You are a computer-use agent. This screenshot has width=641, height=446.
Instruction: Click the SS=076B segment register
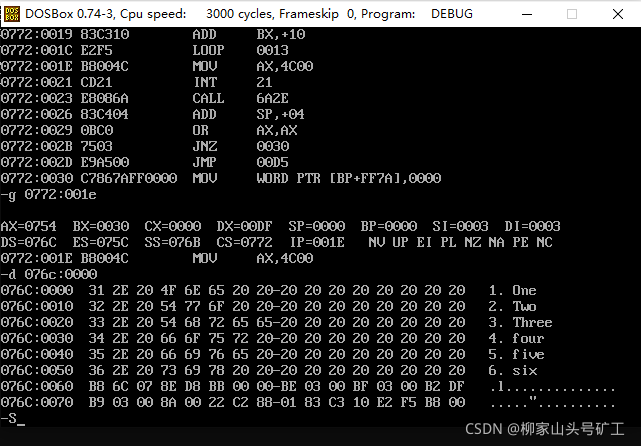(173, 242)
